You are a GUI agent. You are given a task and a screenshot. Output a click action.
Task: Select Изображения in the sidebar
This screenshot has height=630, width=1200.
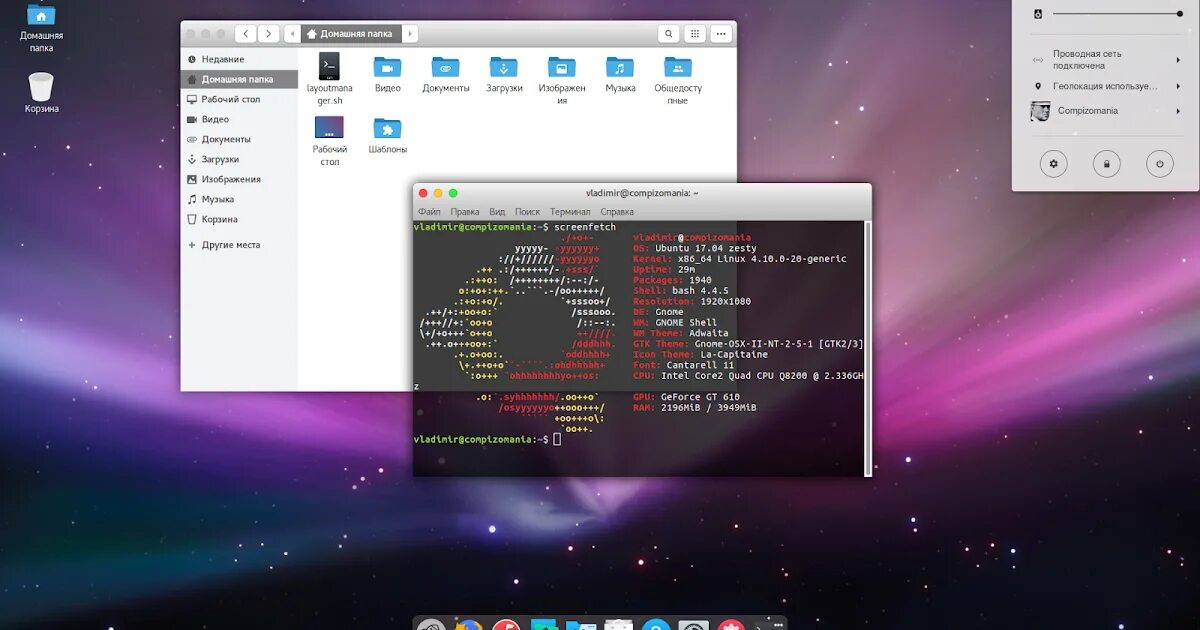[x=239, y=179]
